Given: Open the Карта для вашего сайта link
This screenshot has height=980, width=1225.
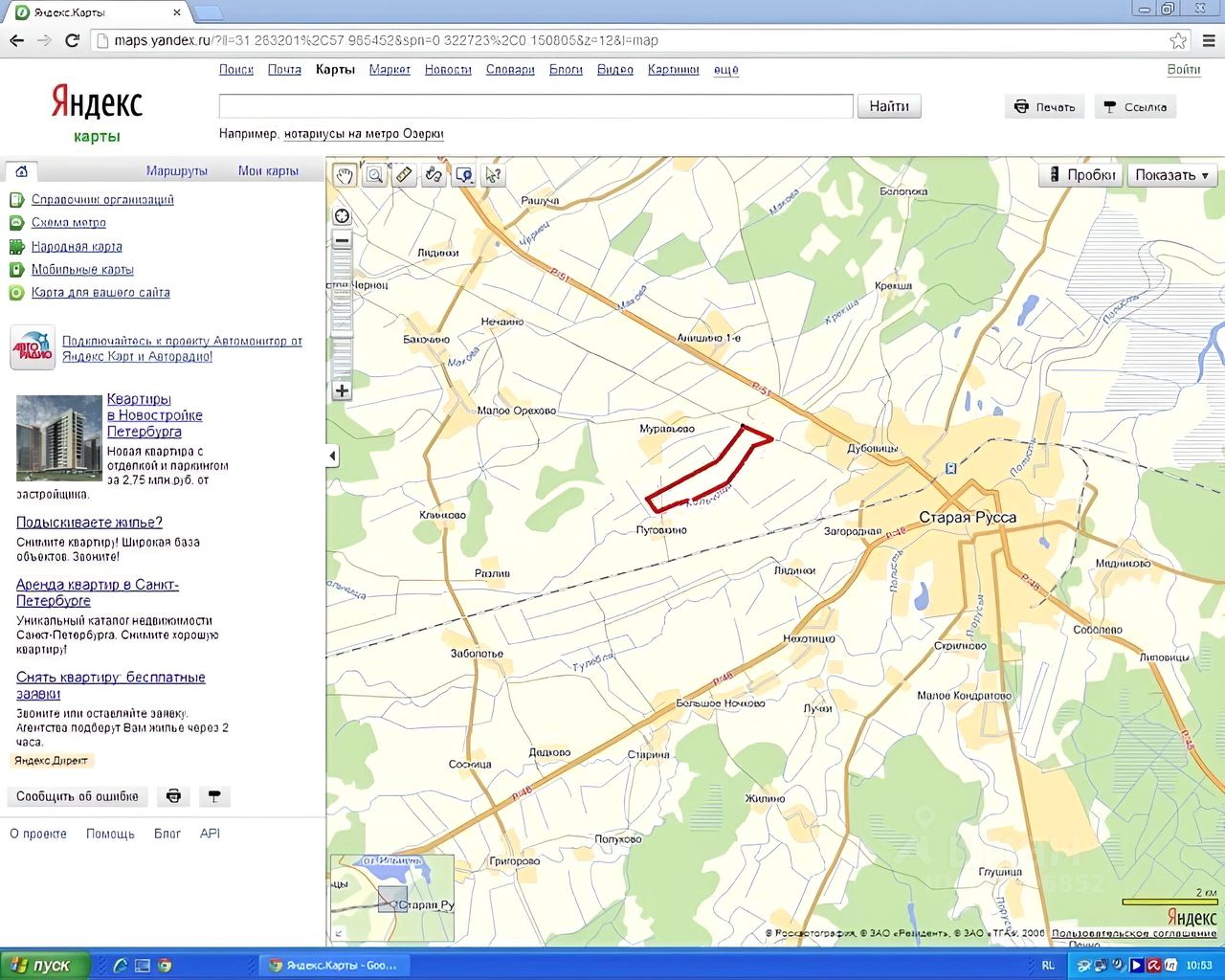Looking at the screenshot, I should 100,293.
